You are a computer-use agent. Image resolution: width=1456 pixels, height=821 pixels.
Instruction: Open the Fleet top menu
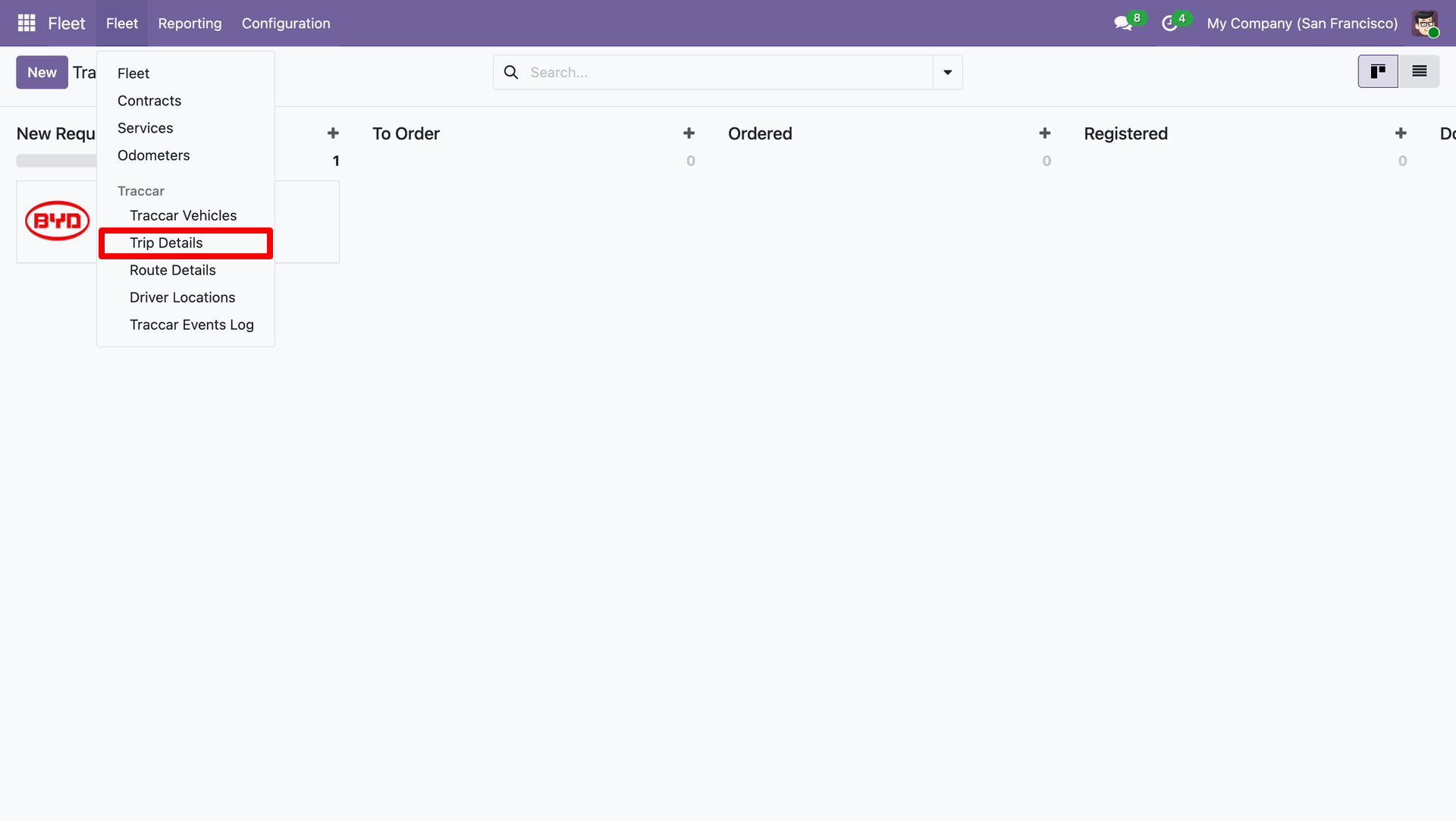(x=122, y=24)
